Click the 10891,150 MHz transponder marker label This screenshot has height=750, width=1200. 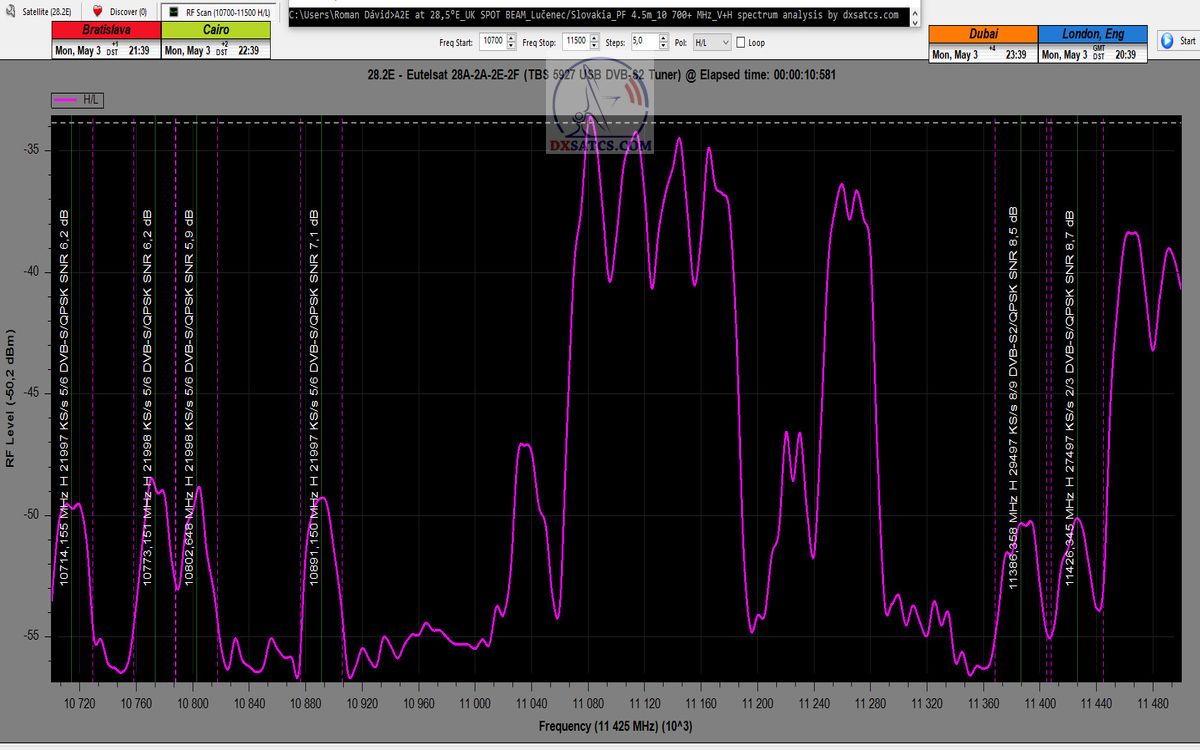[314, 400]
